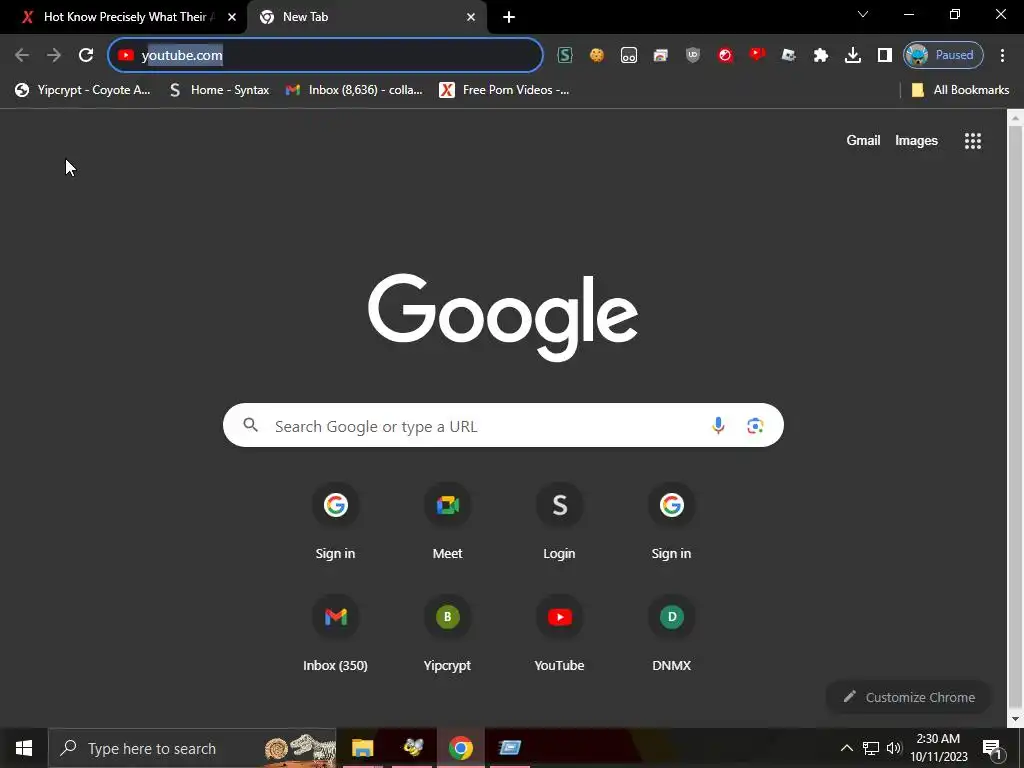Viewport: 1024px width, 768px height.
Task: Start voice search with the microphone icon
Action: [718, 425]
